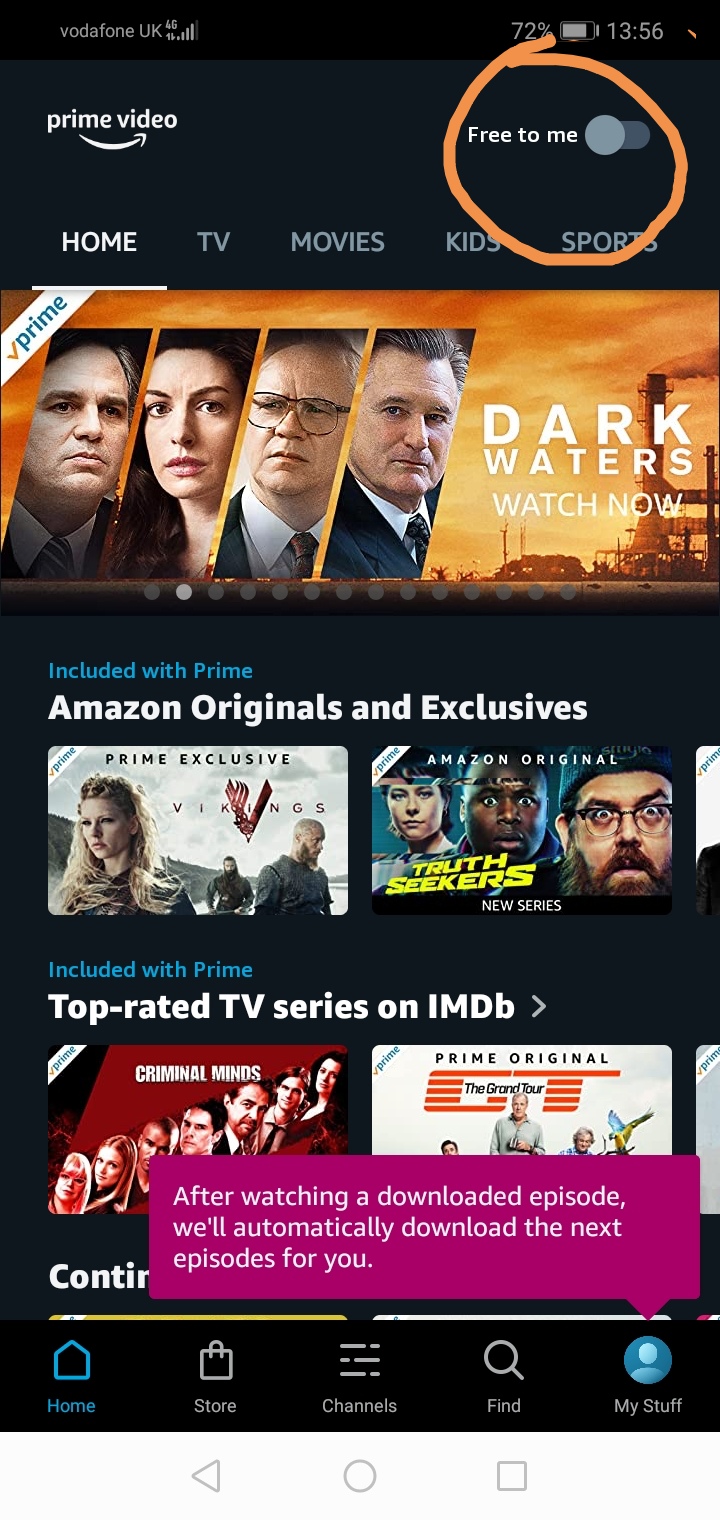Expand Top-rated TV series on IMDb chevron
Screen dimensions: 720x1520
pyautogui.click(x=539, y=1006)
